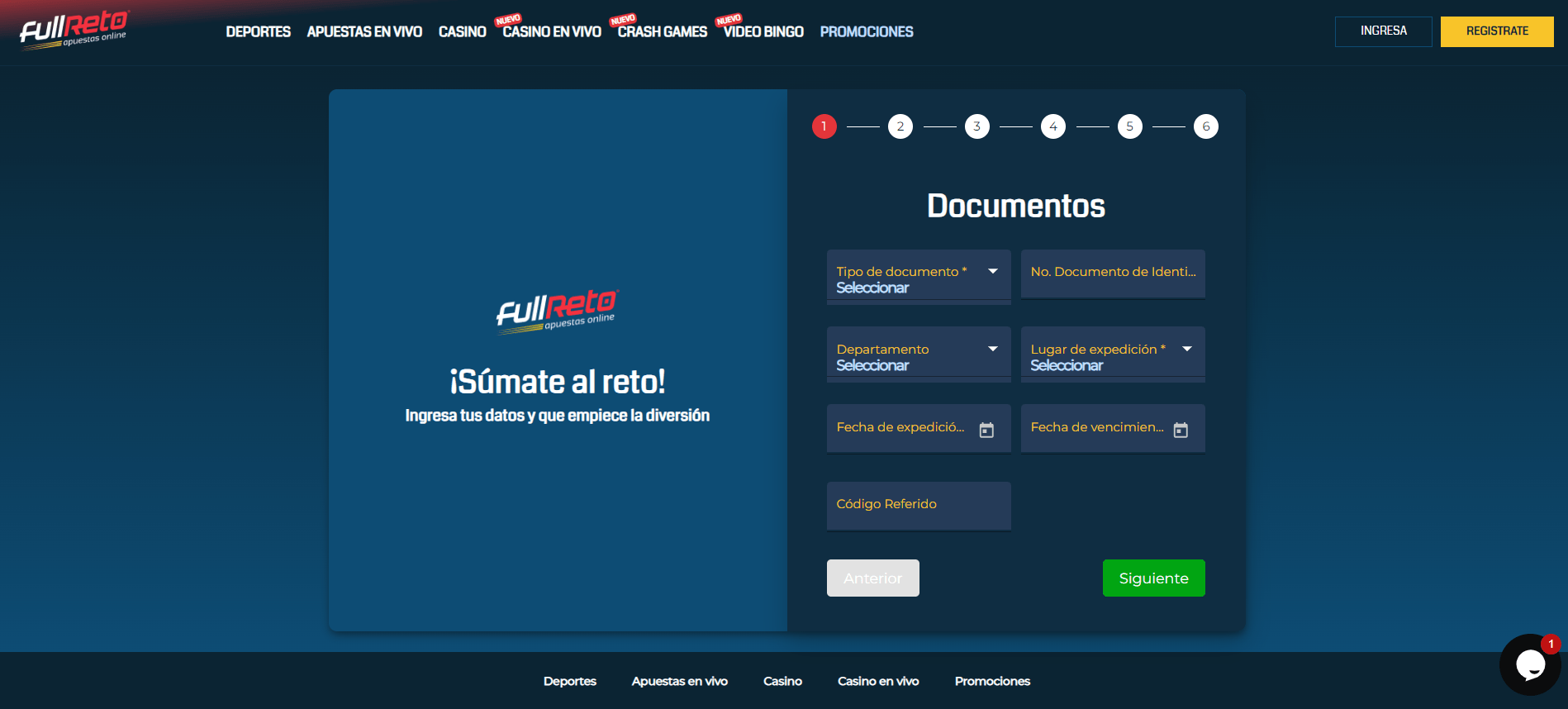The height and width of the screenshot is (709, 1568).
Task: Click the REGISTRATE button
Action: (x=1497, y=31)
